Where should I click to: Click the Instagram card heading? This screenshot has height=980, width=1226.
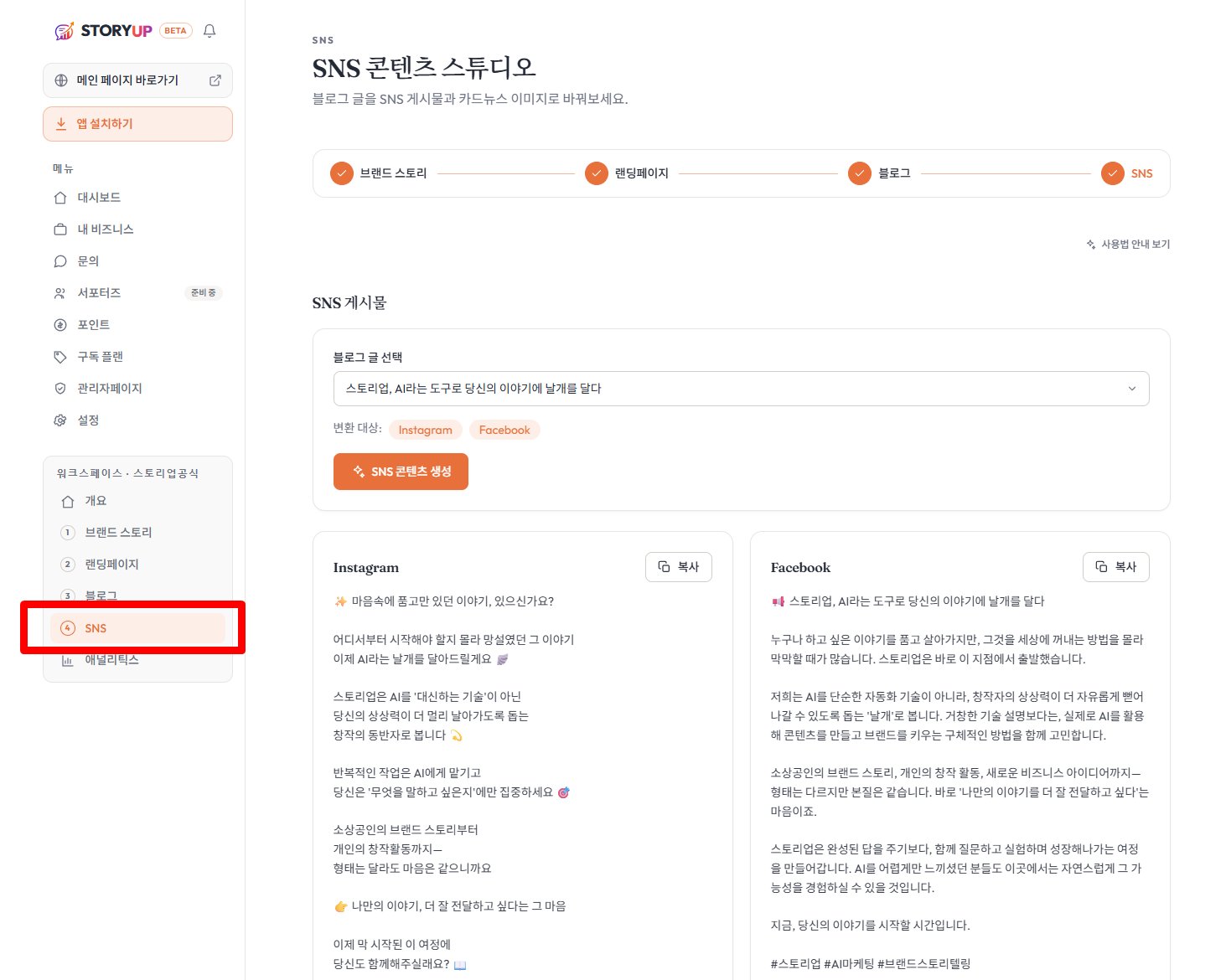[366, 568]
